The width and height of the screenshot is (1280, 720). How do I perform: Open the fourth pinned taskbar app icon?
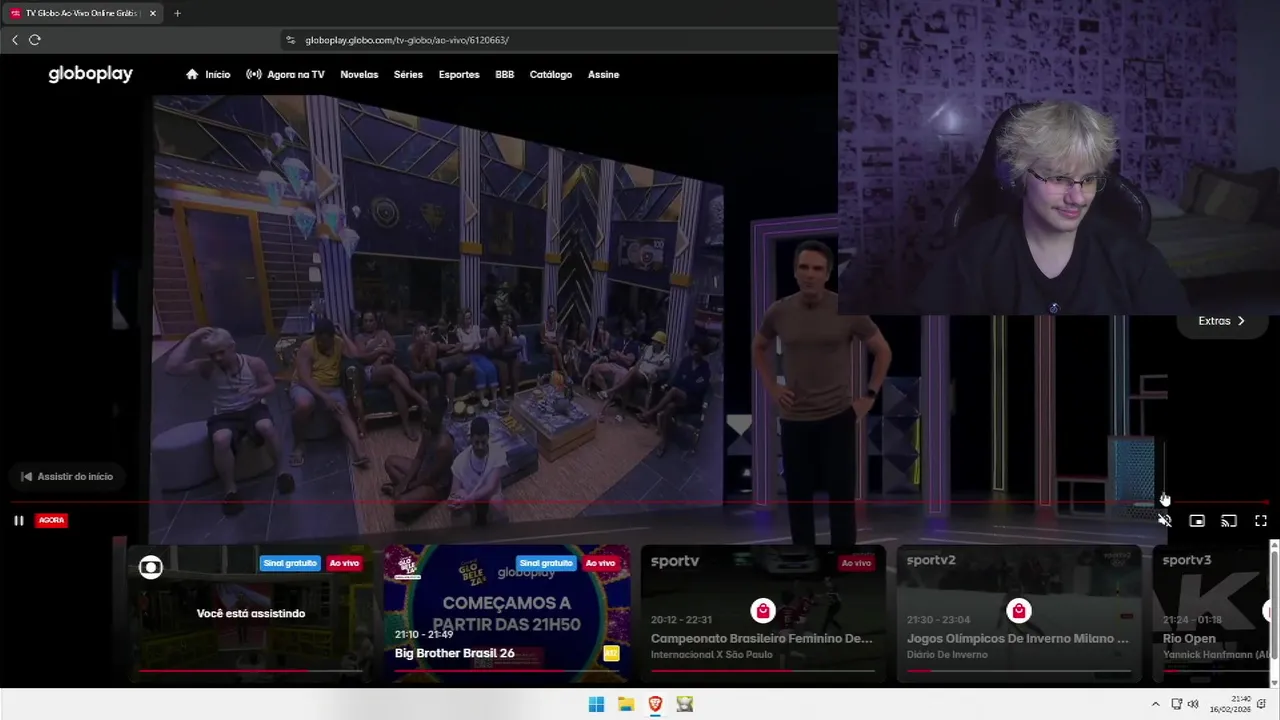tap(685, 704)
